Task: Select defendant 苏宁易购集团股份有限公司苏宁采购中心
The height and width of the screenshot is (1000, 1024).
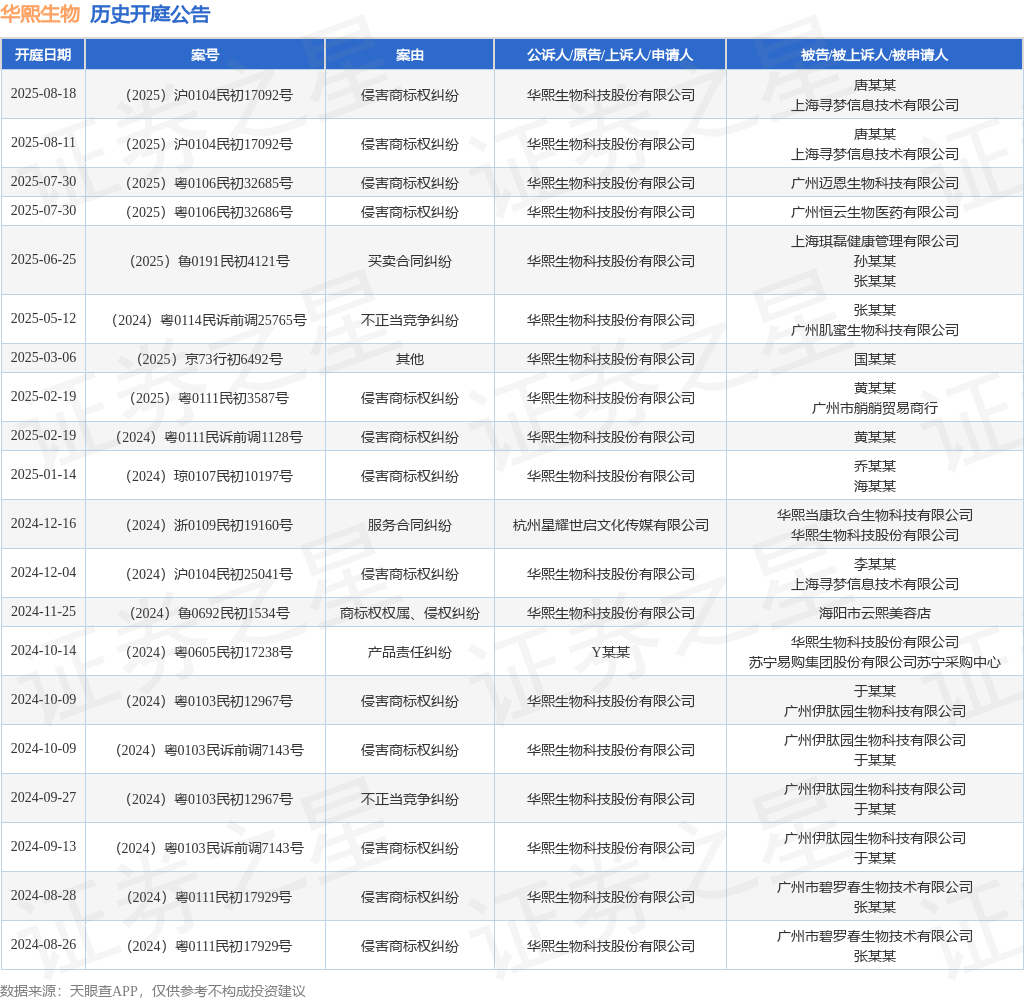Action: [874, 662]
